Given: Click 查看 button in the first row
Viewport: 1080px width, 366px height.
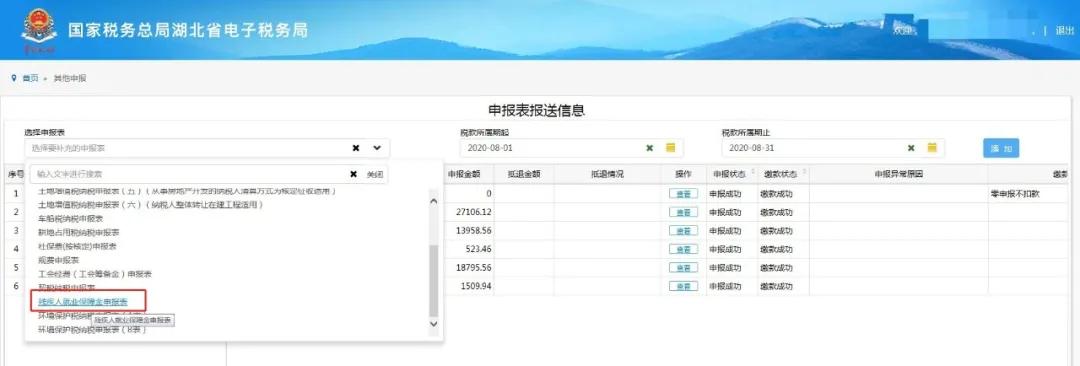Looking at the screenshot, I should (x=683, y=194).
